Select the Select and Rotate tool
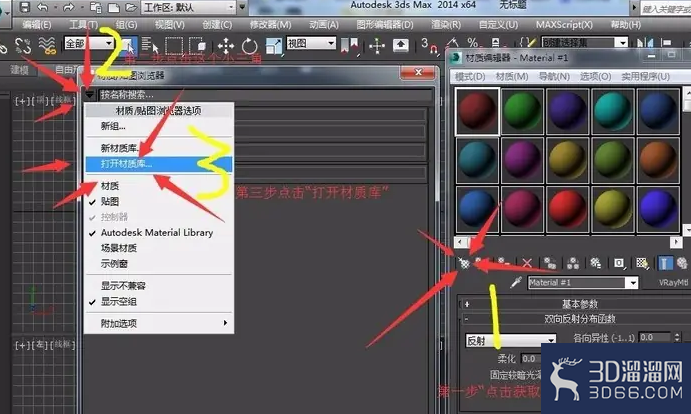The image size is (691, 414). tap(249, 45)
